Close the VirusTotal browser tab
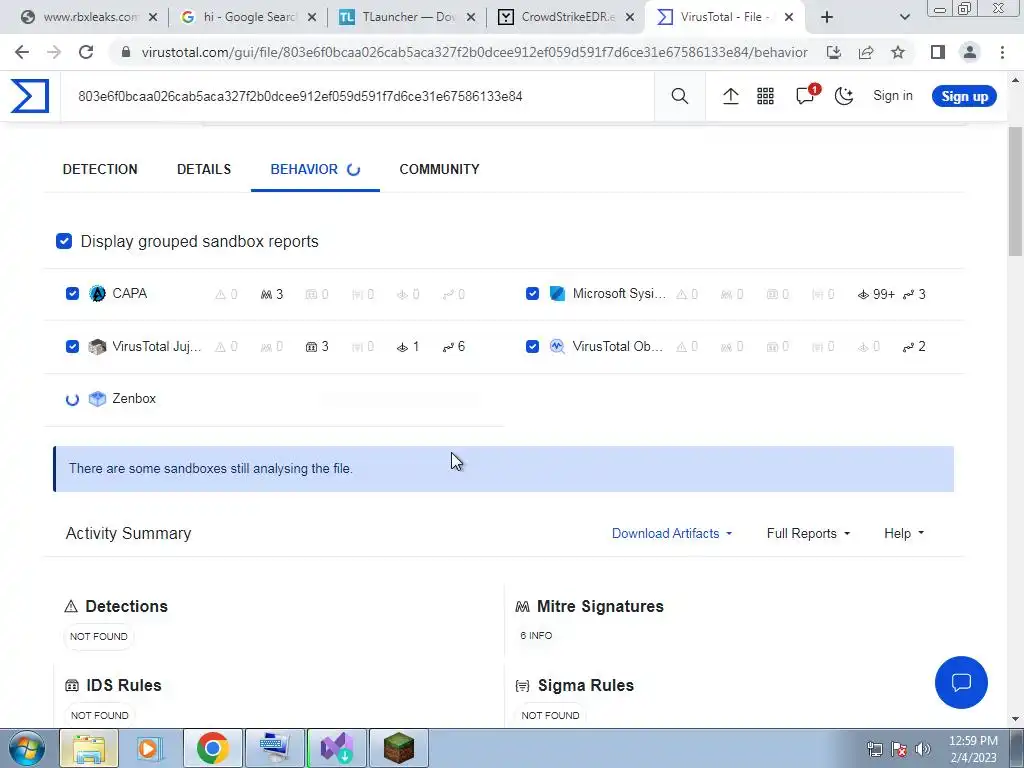1024x768 pixels. (x=789, y=18)
